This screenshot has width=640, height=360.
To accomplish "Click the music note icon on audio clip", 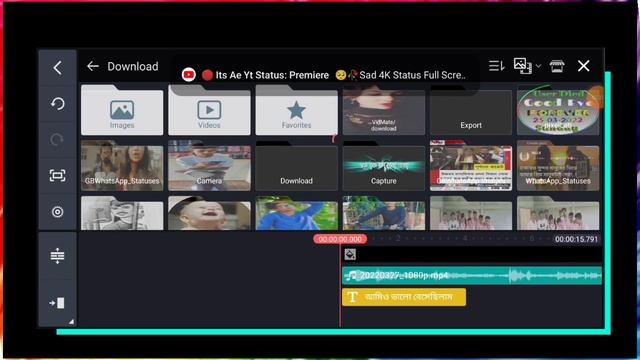I will 351,276.
